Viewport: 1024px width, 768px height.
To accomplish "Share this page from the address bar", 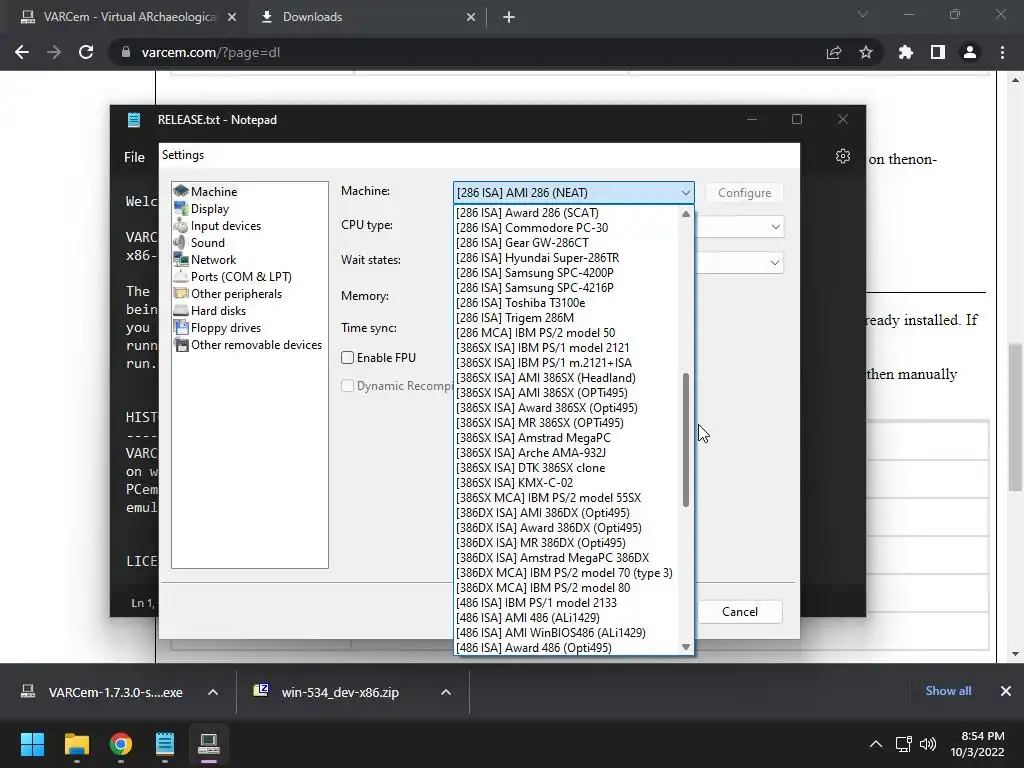I will (x=834, y=52).
